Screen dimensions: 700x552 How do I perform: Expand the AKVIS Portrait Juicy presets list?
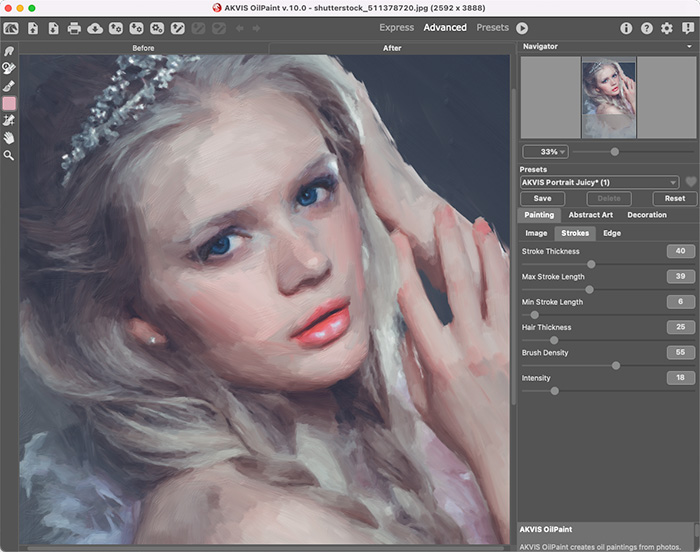point(674,182)
